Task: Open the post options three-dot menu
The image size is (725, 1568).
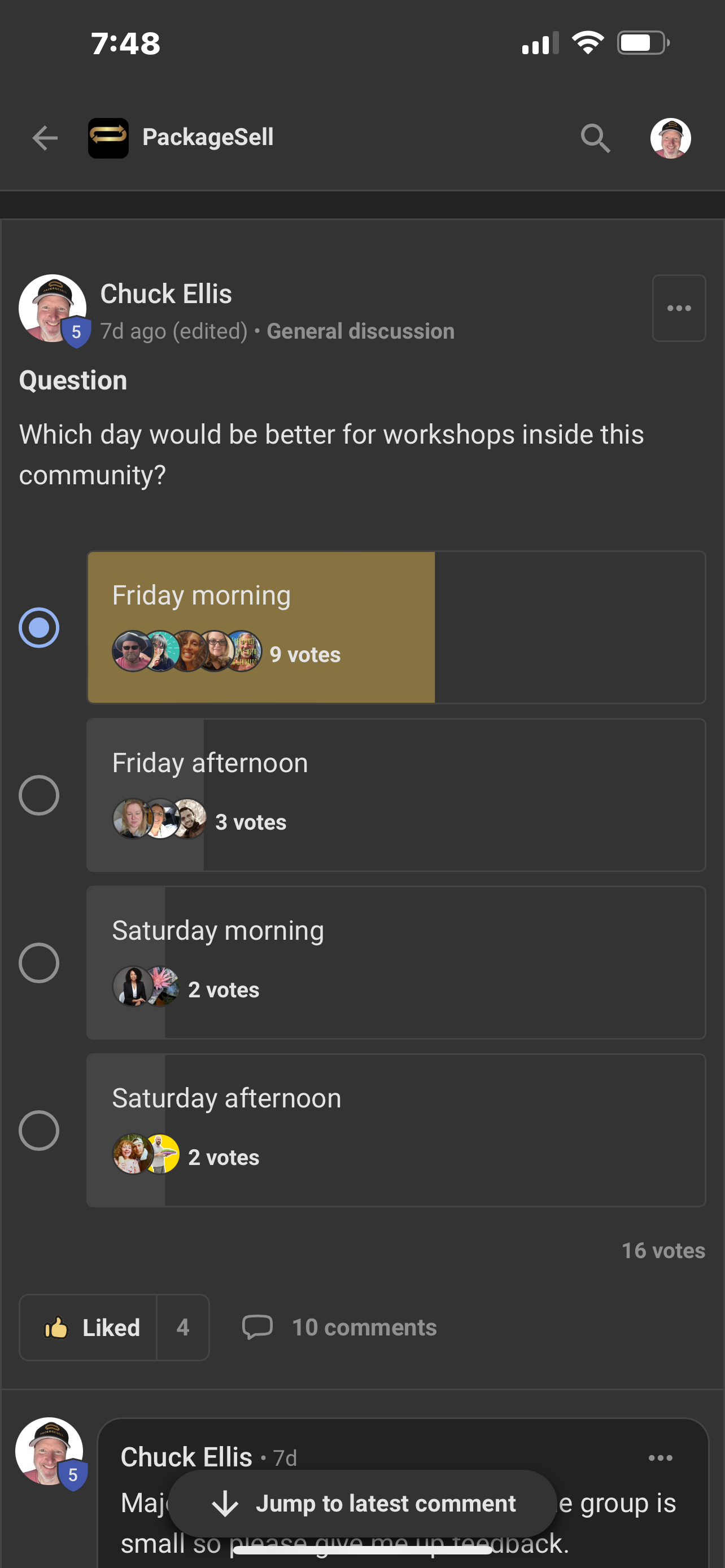Action: click(x=678, y=308)
